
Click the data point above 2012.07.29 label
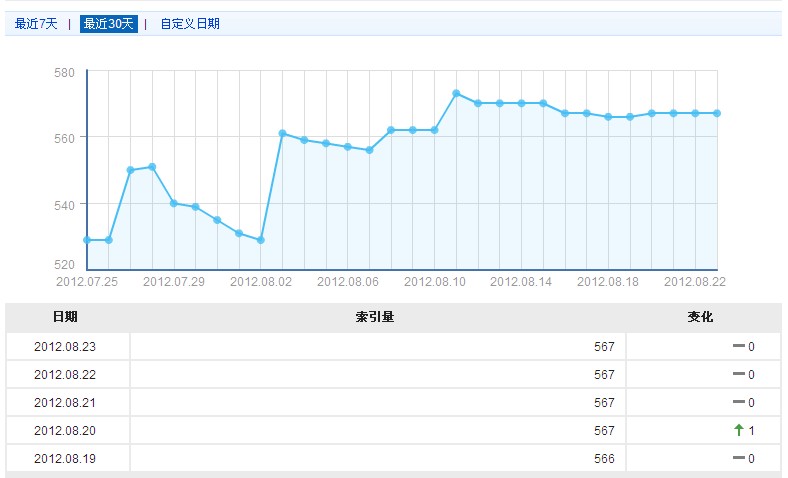(174, 203)
